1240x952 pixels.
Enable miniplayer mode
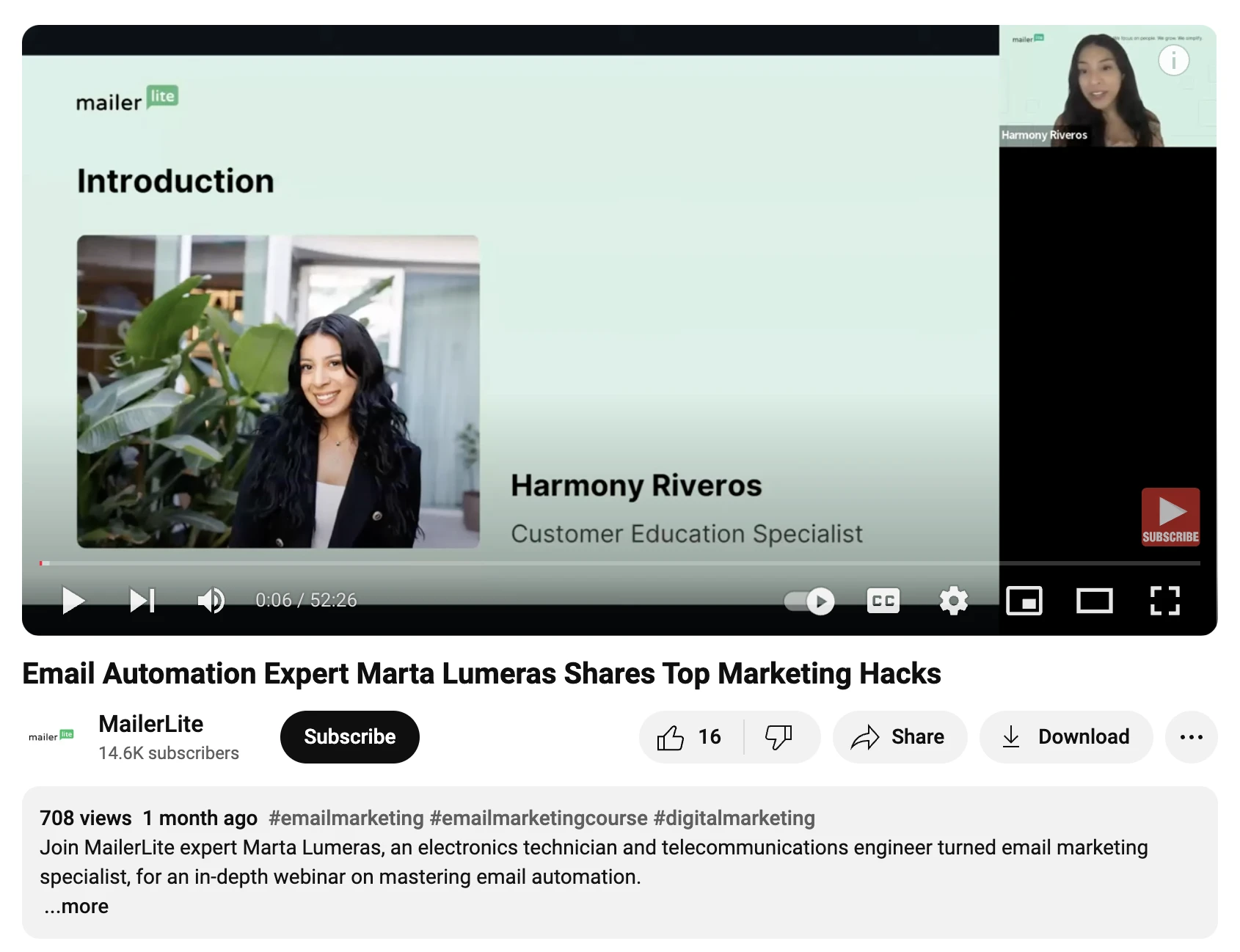(1024, 601)
